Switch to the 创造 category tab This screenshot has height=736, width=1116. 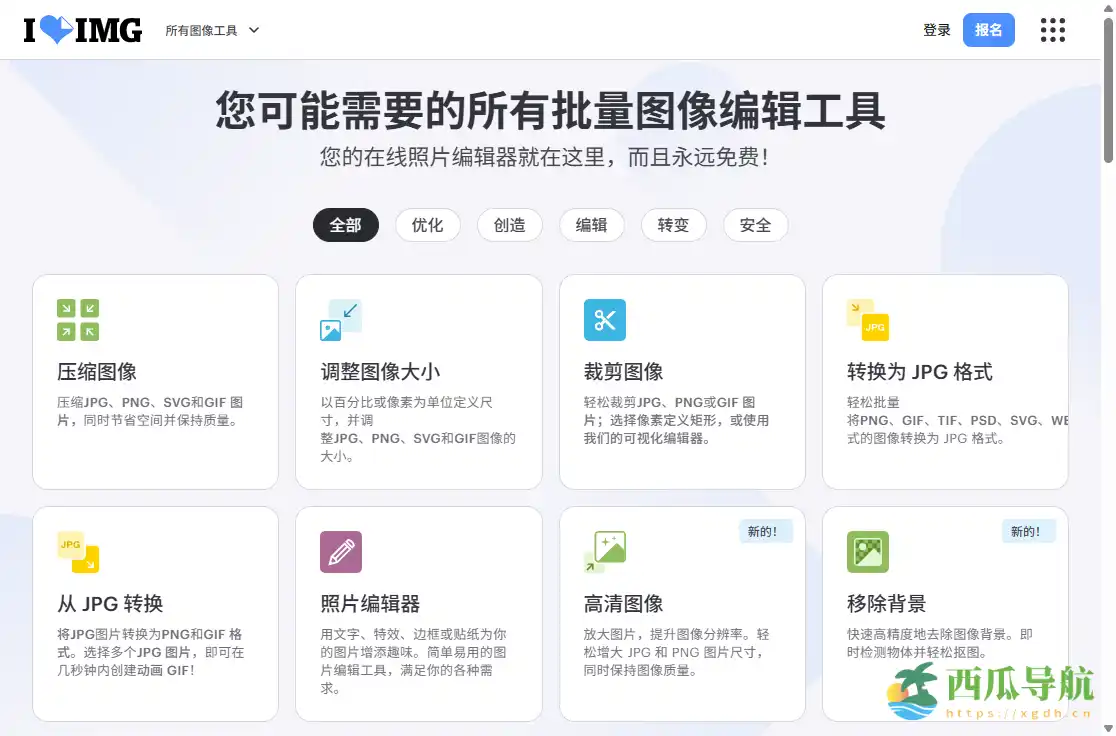(510, 225)
